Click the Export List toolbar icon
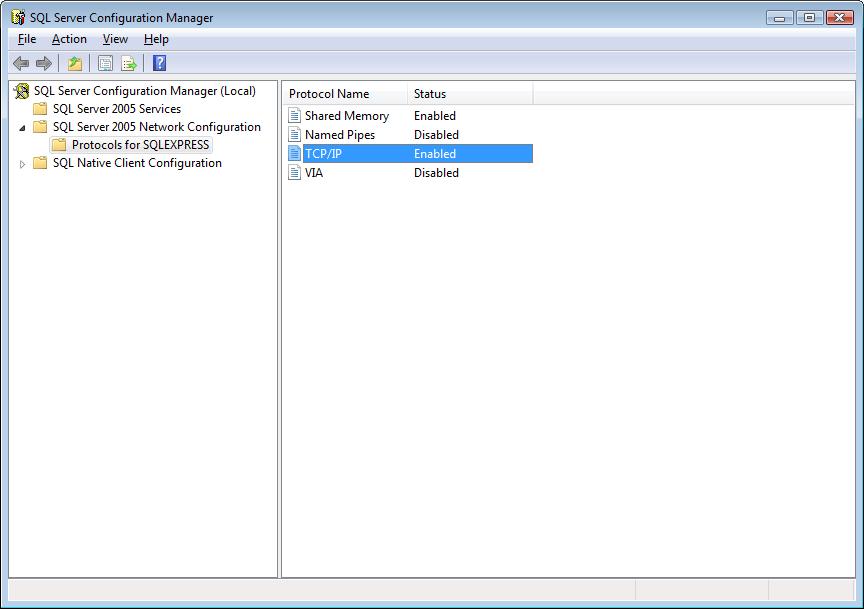This screenshot has height=609, width=864. (129, 63)
